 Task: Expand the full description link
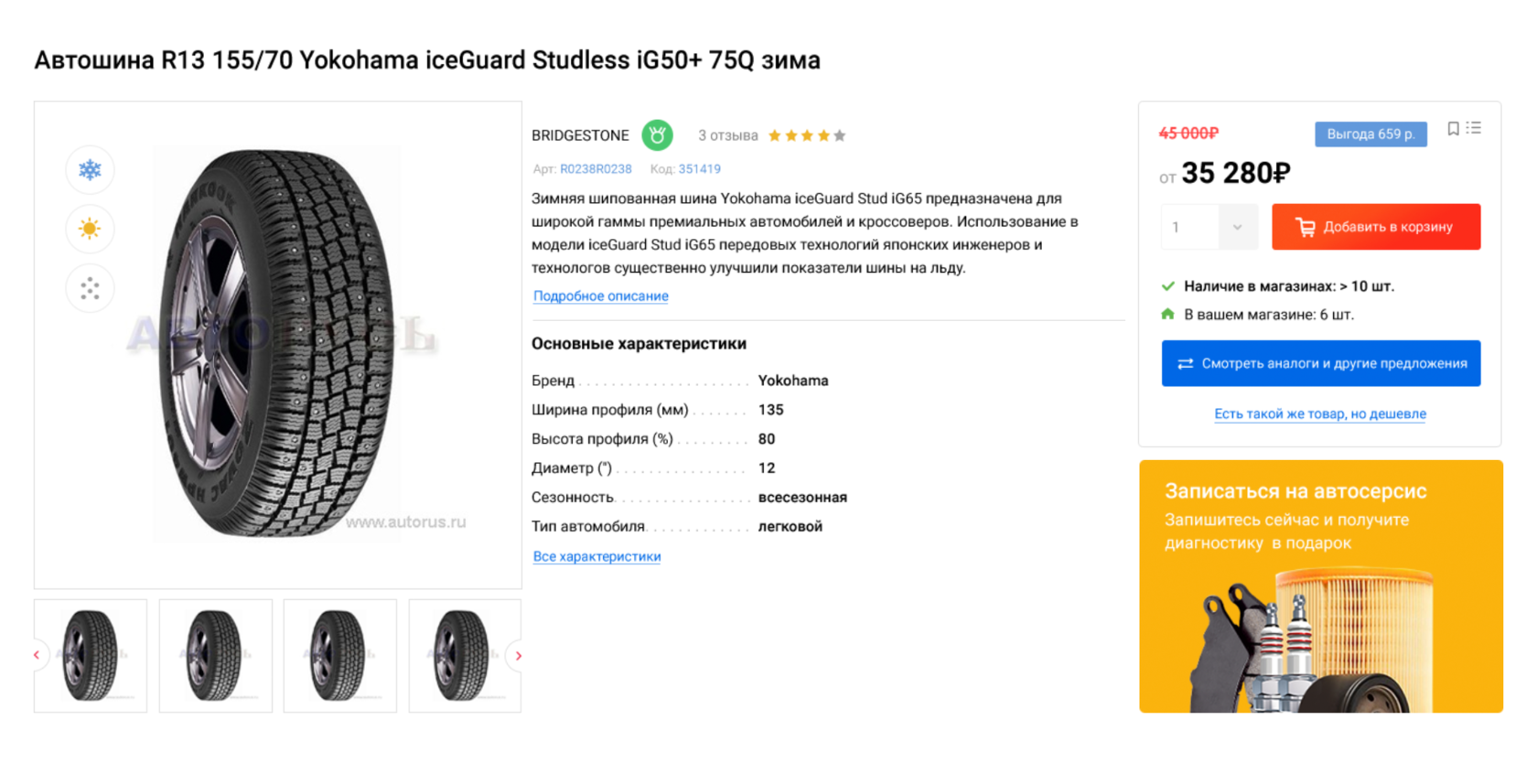600,296
